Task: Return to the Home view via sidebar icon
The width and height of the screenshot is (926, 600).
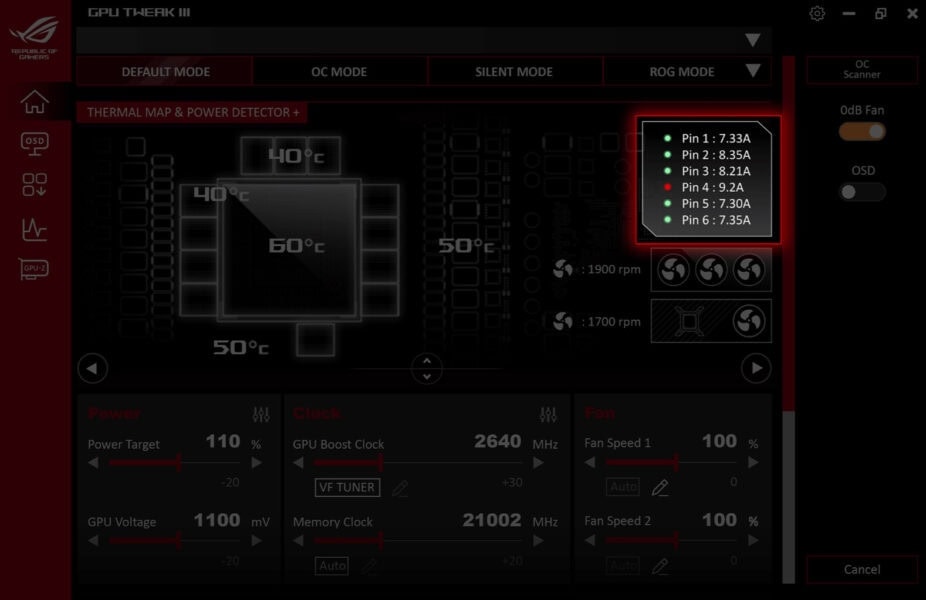Action: click(x=33, y=100)
